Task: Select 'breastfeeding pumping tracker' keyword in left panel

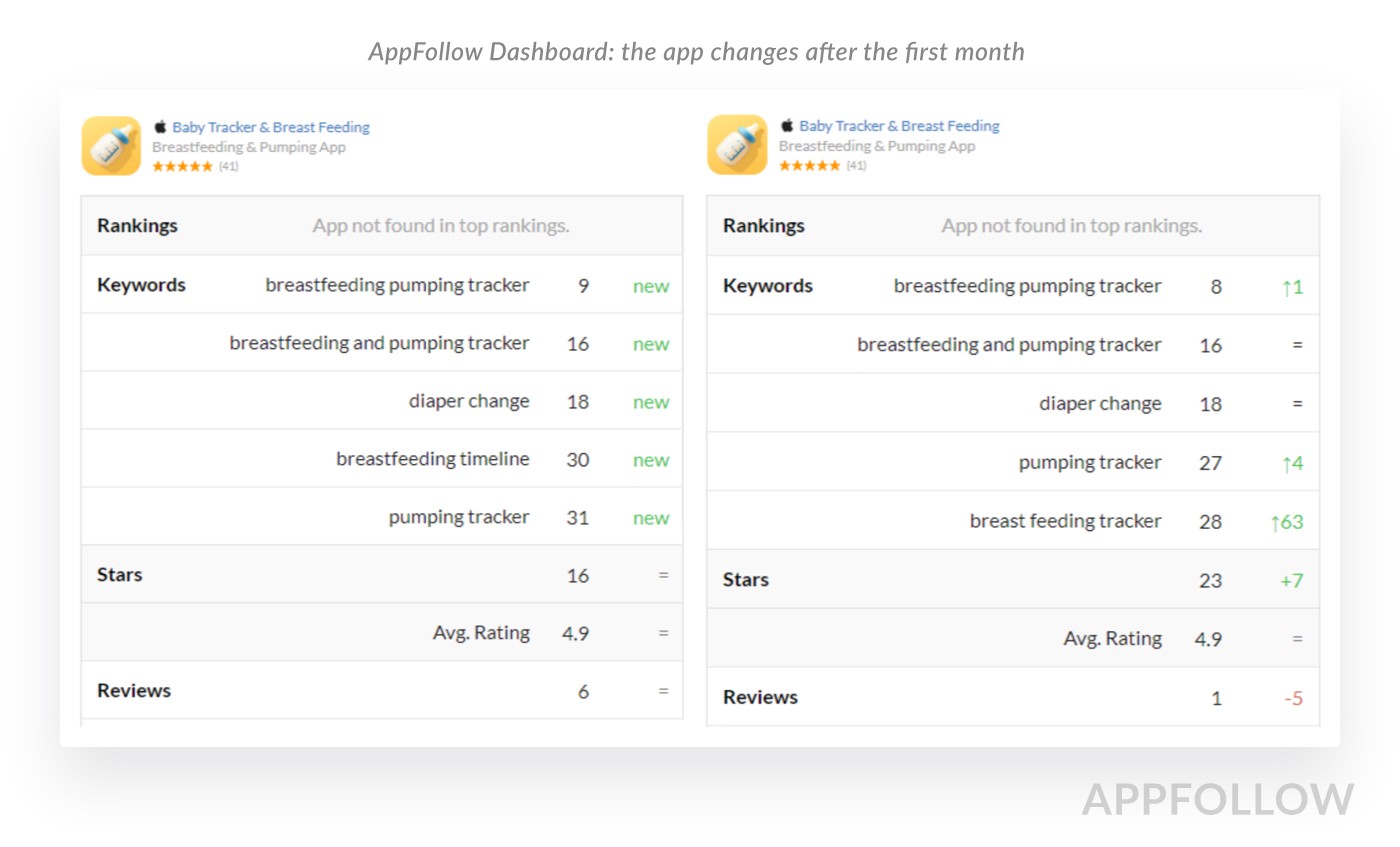Action: pos(397,285)
